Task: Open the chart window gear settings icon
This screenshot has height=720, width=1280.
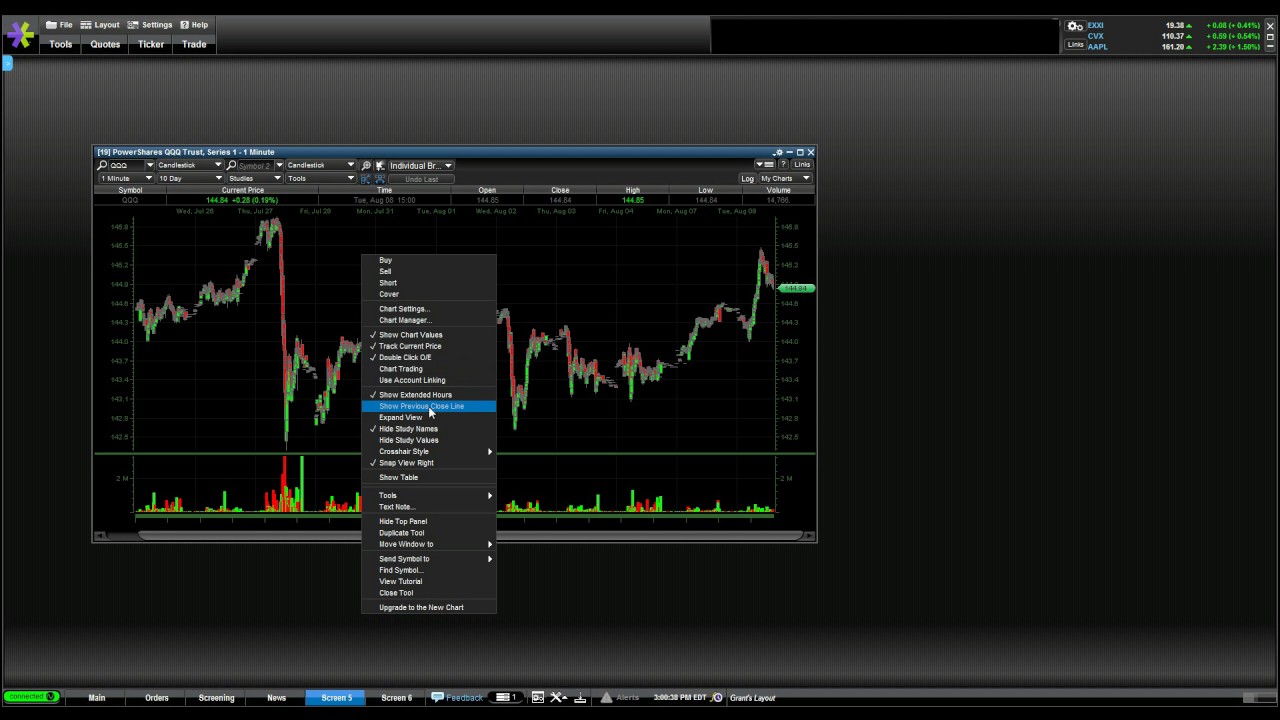Action: [x=778, y=153]
